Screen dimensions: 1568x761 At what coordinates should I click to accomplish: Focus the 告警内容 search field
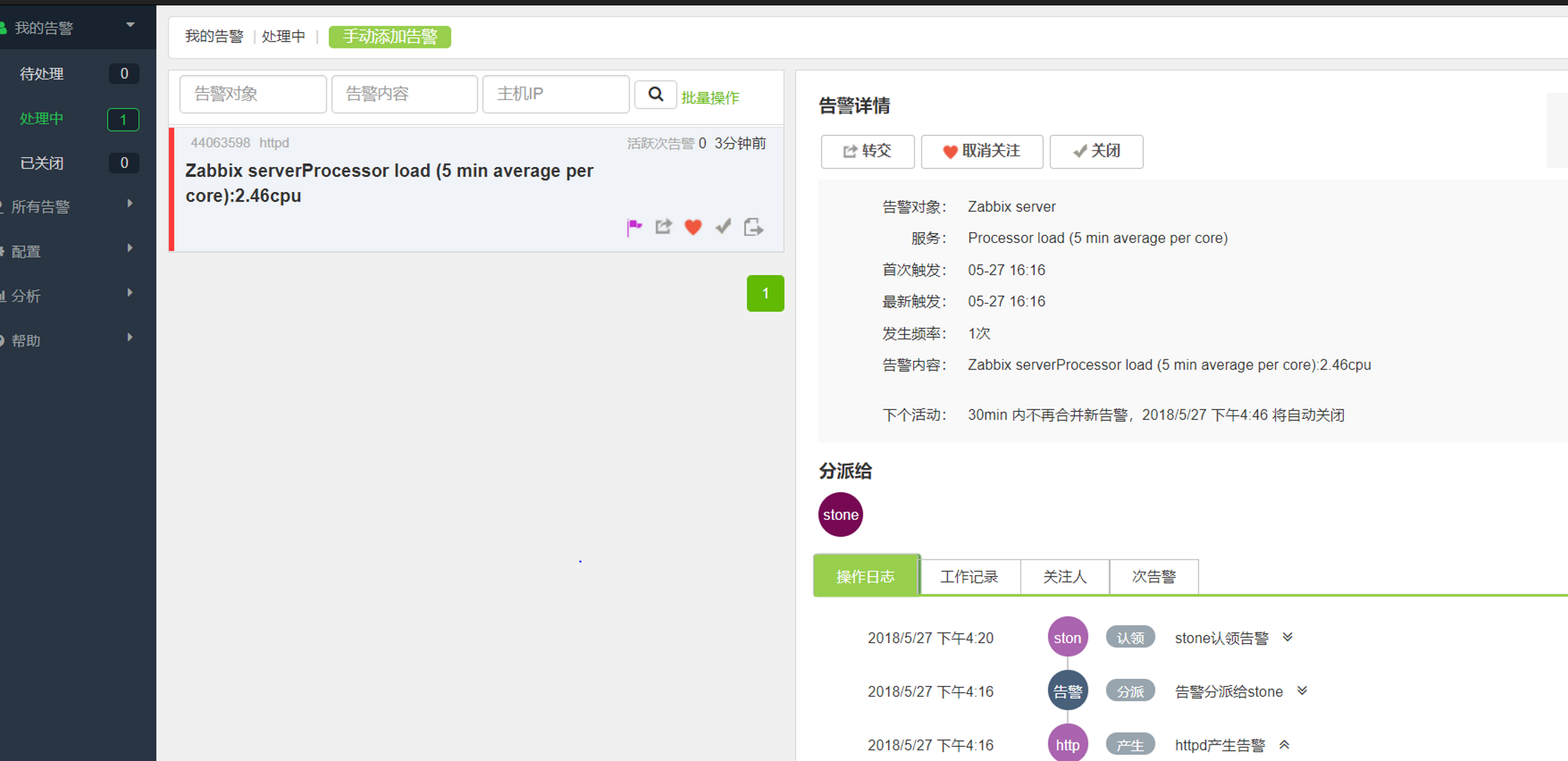405,94
